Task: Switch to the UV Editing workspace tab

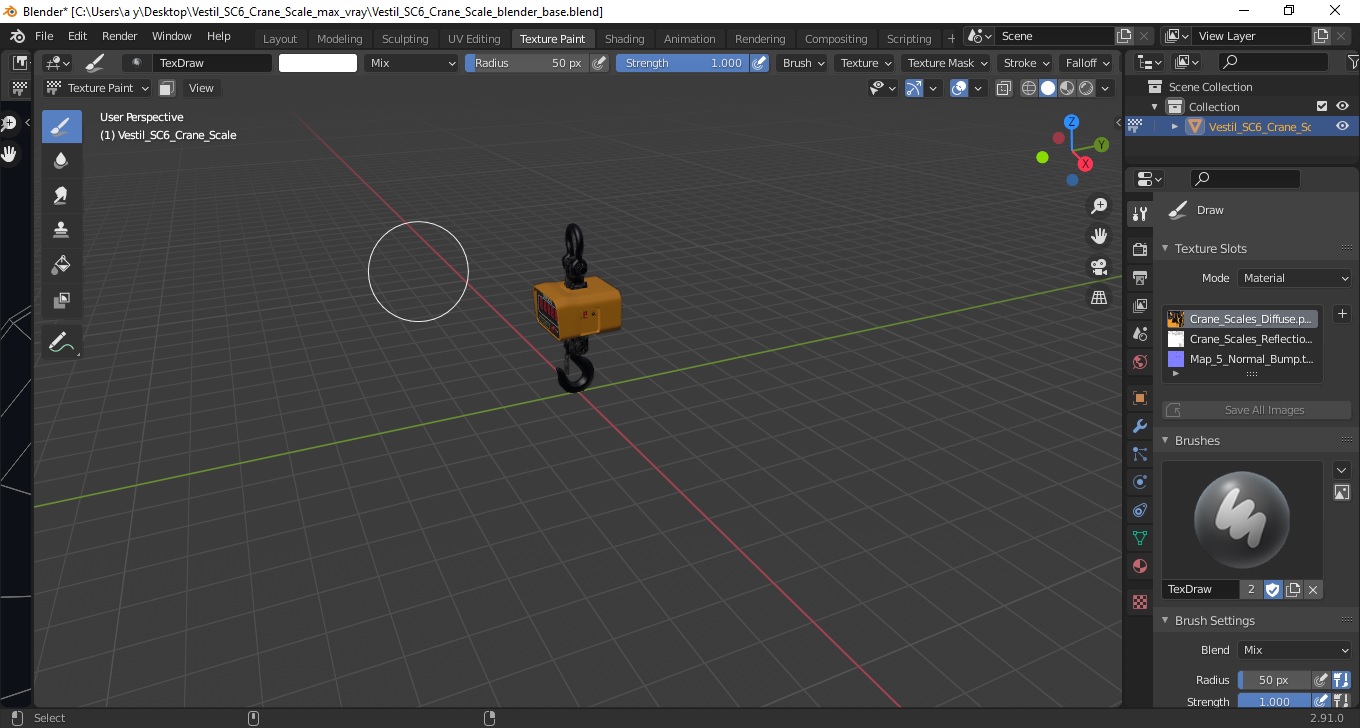Action: pos(474,39)
